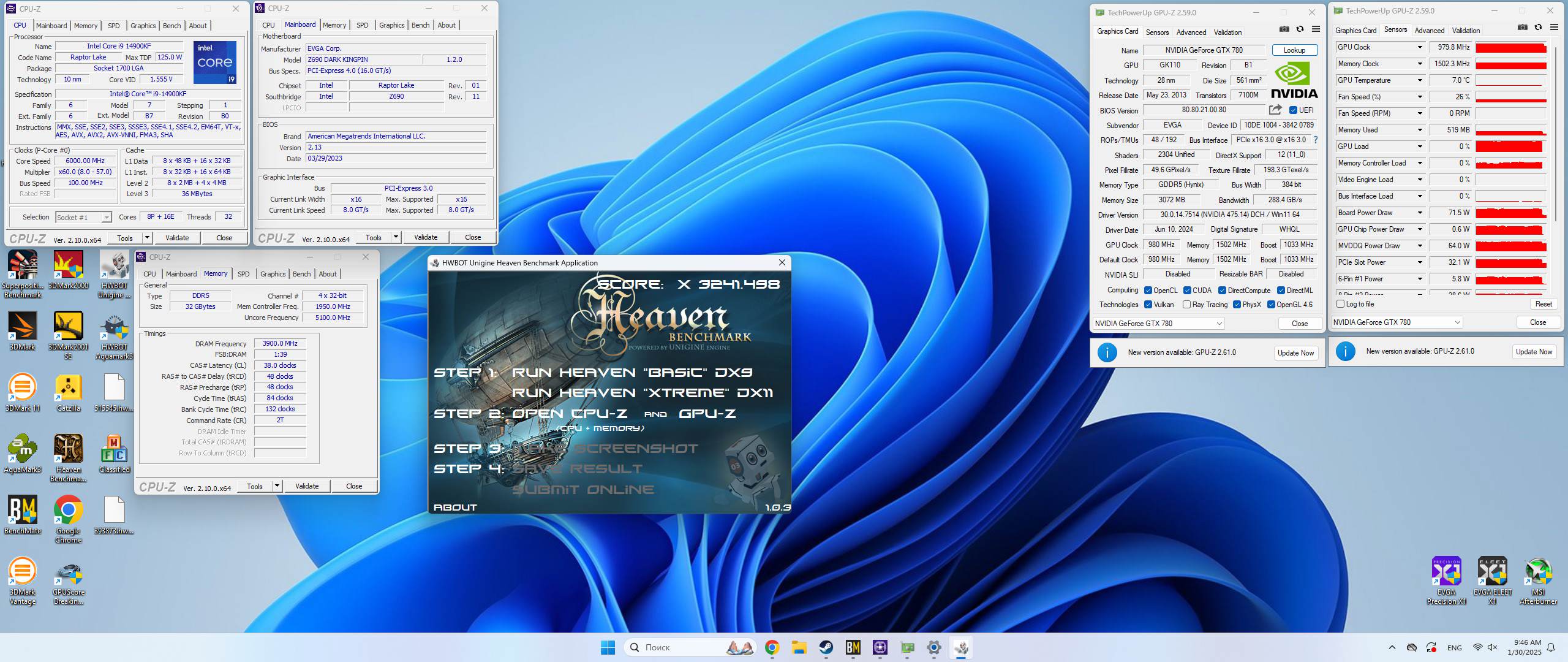Image resolution: width=1568 pixels, height=662 pixels.
Task: Open Catzilla desktop shortcut
Action: (68, 392)
